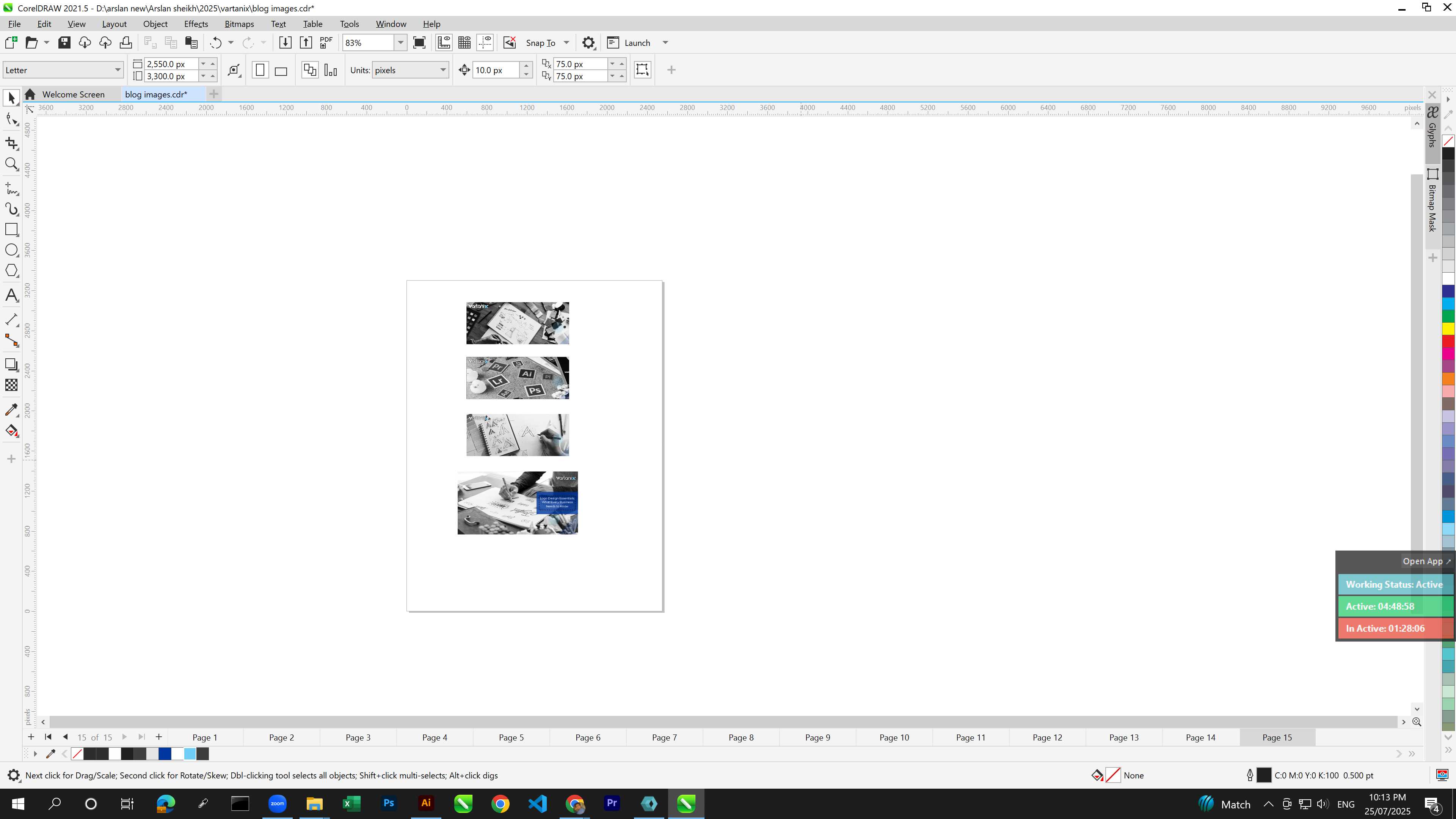Click the nudge distance input field
1456x819 pixels.
tap(496, 70)
